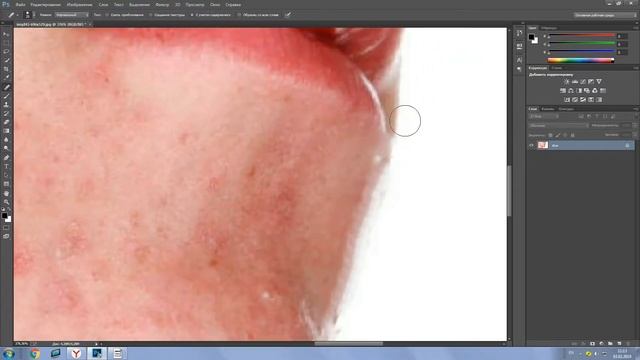Switch to the Swatches tab
The width and height of the screenshot is (640, 360).
[x=549, y=28]
